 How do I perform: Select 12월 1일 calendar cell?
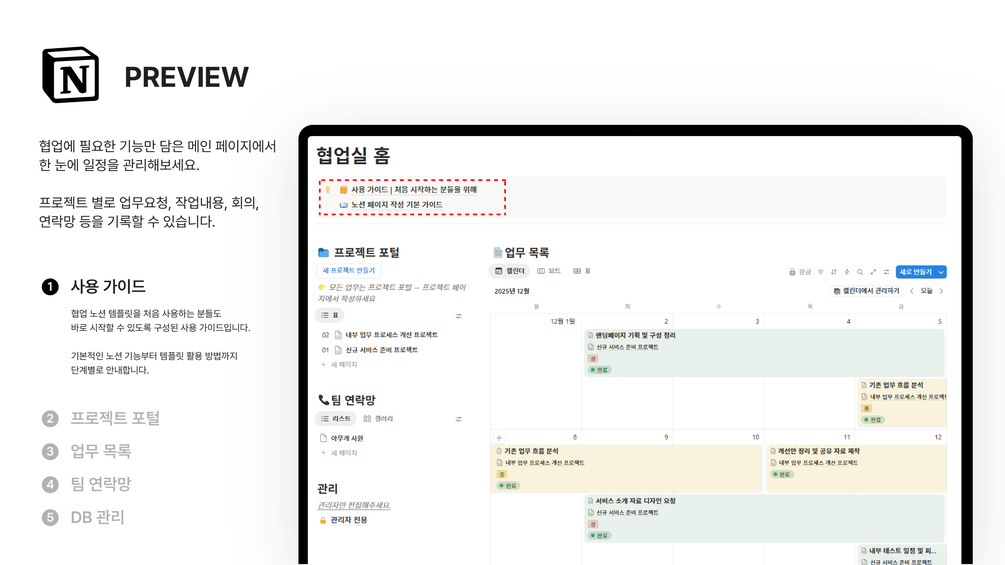[x=536, y=372]
